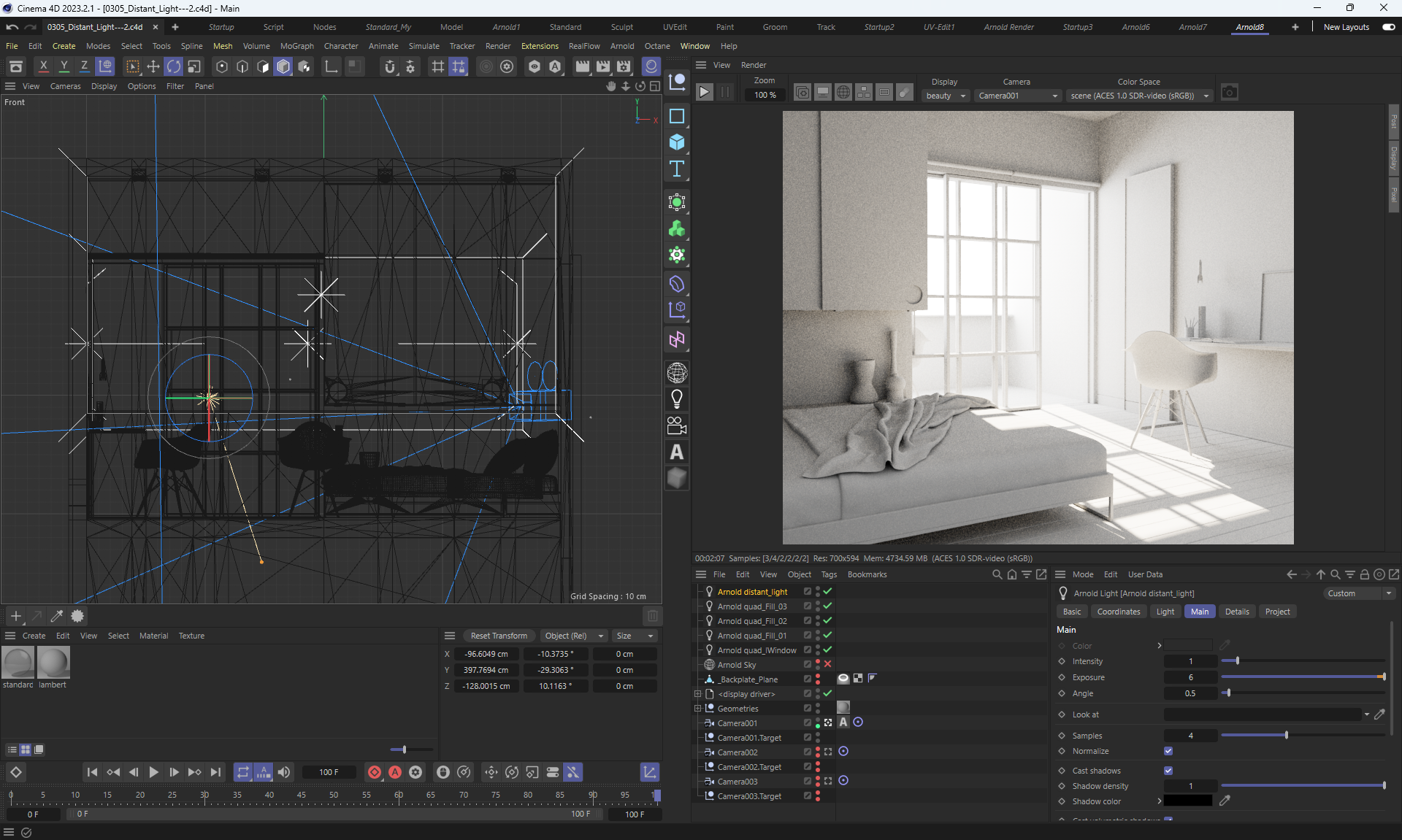Click the Camera object icon in side palette

(x=677, y=425)
